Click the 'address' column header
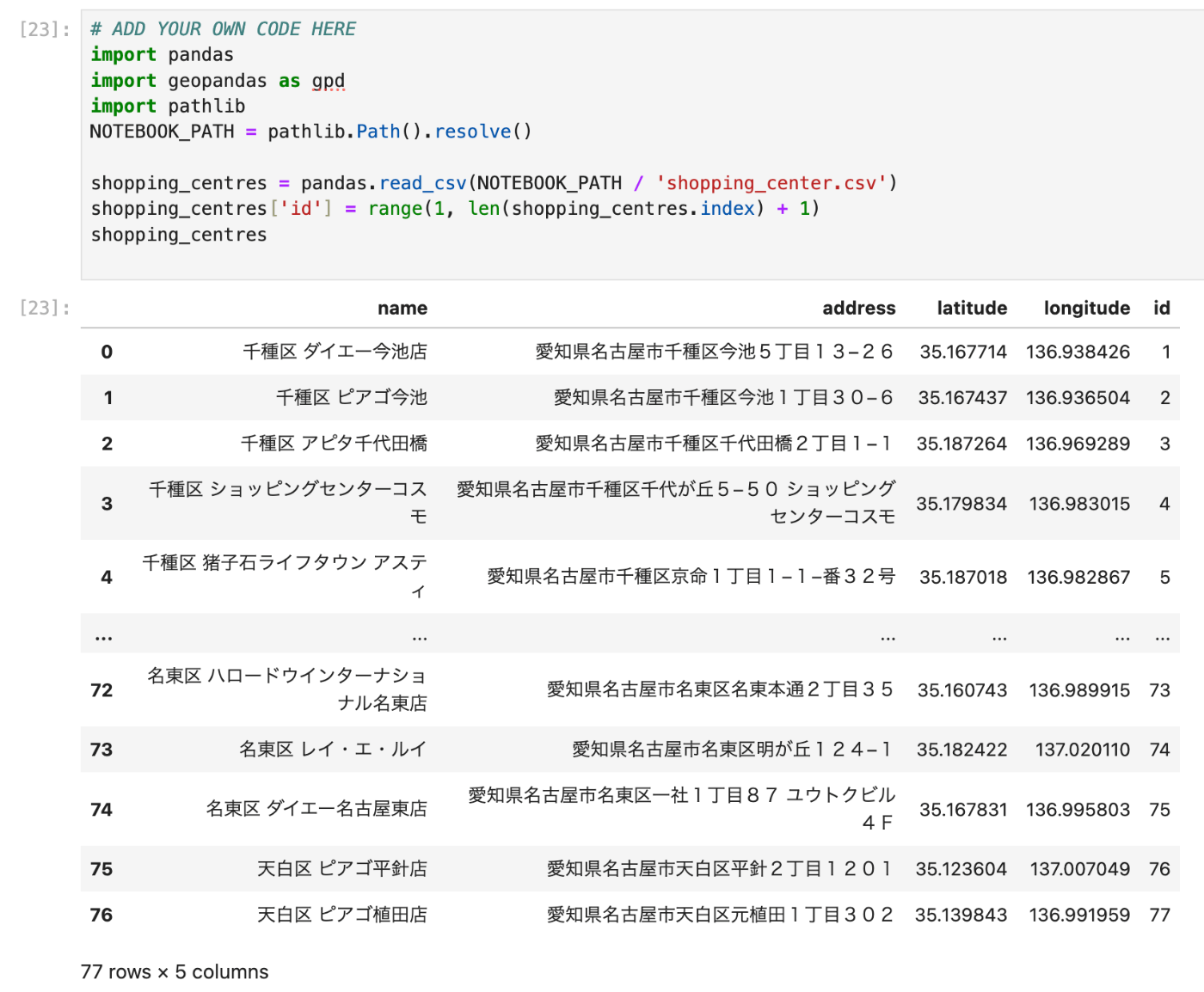Viewport: 1204px width, 992px height. [858, 308]
